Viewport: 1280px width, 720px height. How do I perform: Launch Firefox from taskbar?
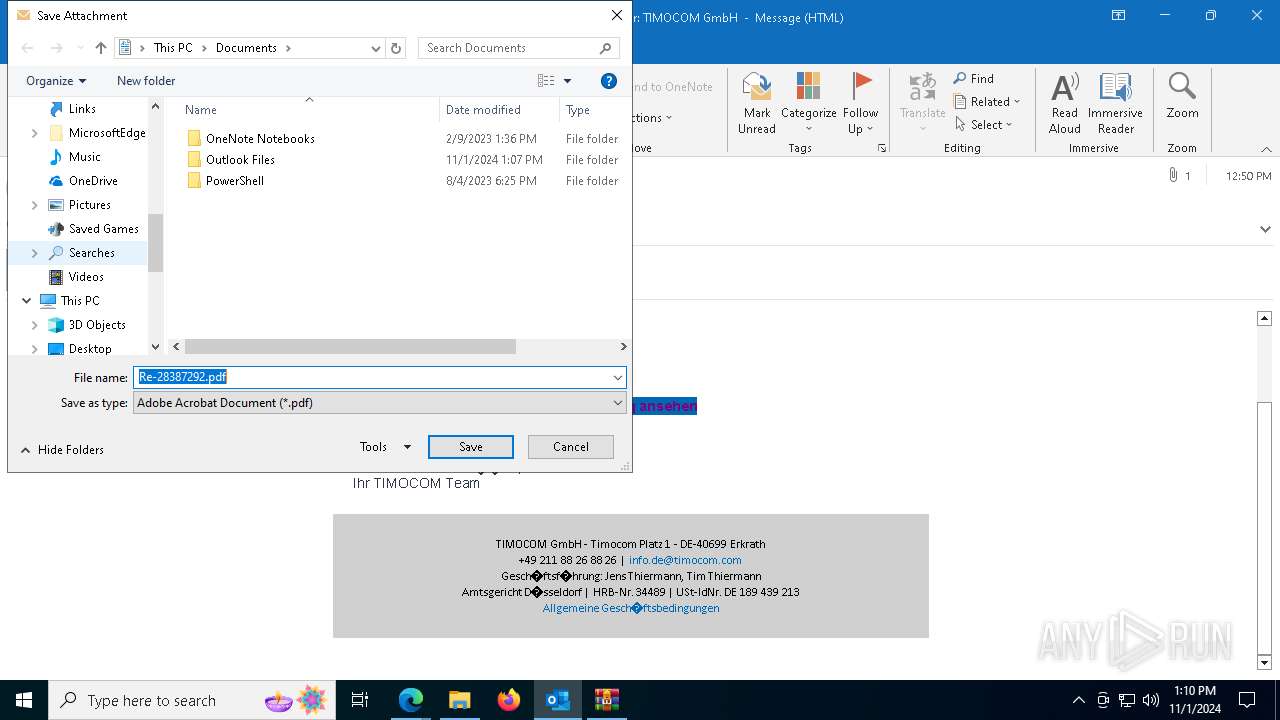click(509, 700)
